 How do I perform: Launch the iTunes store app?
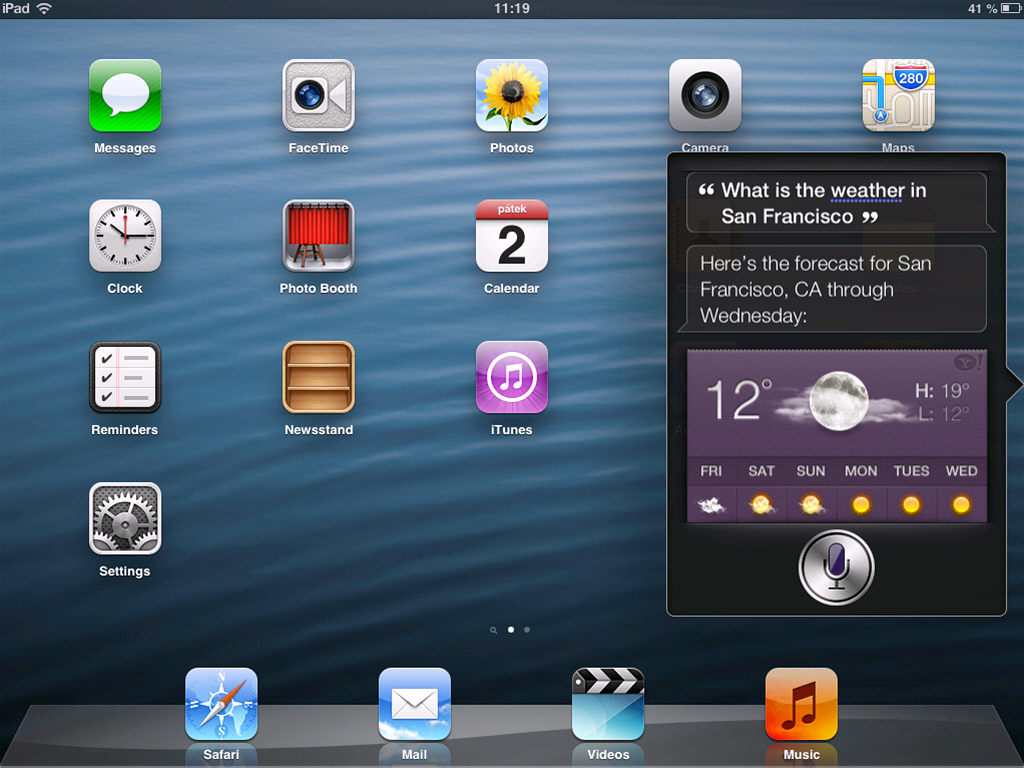512,377
